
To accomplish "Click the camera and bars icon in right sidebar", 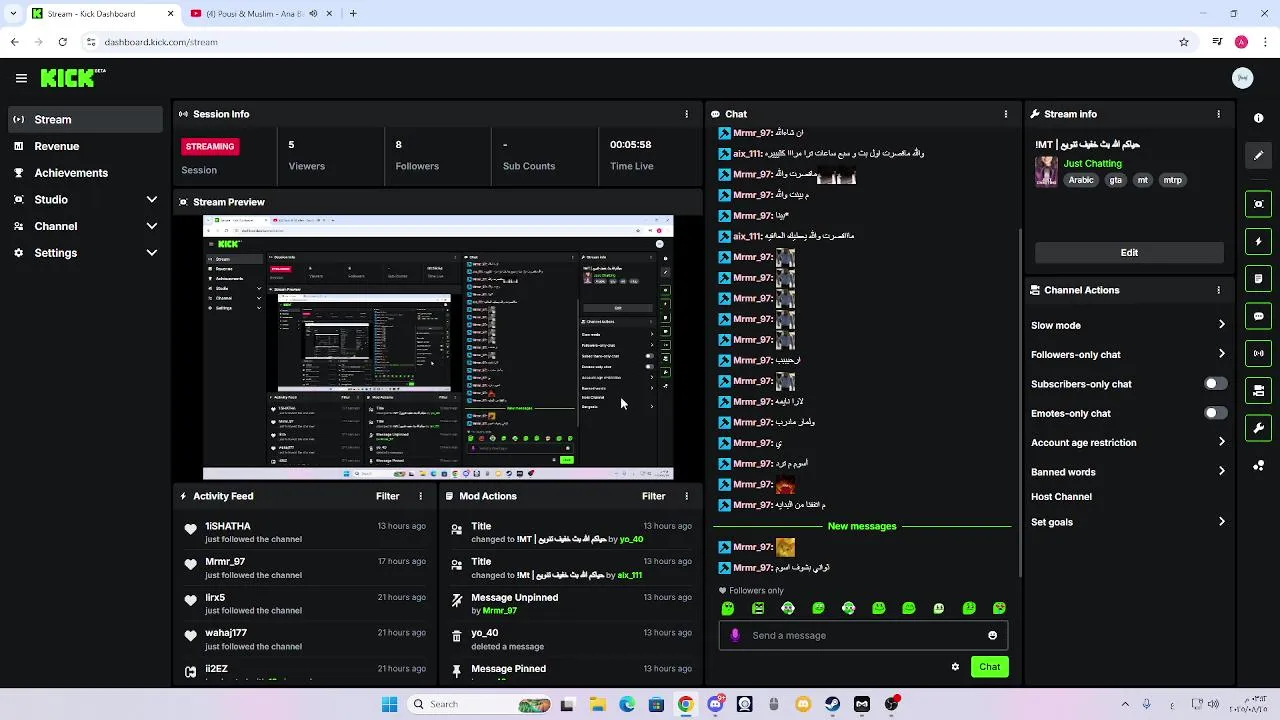I will [1258, 390].
